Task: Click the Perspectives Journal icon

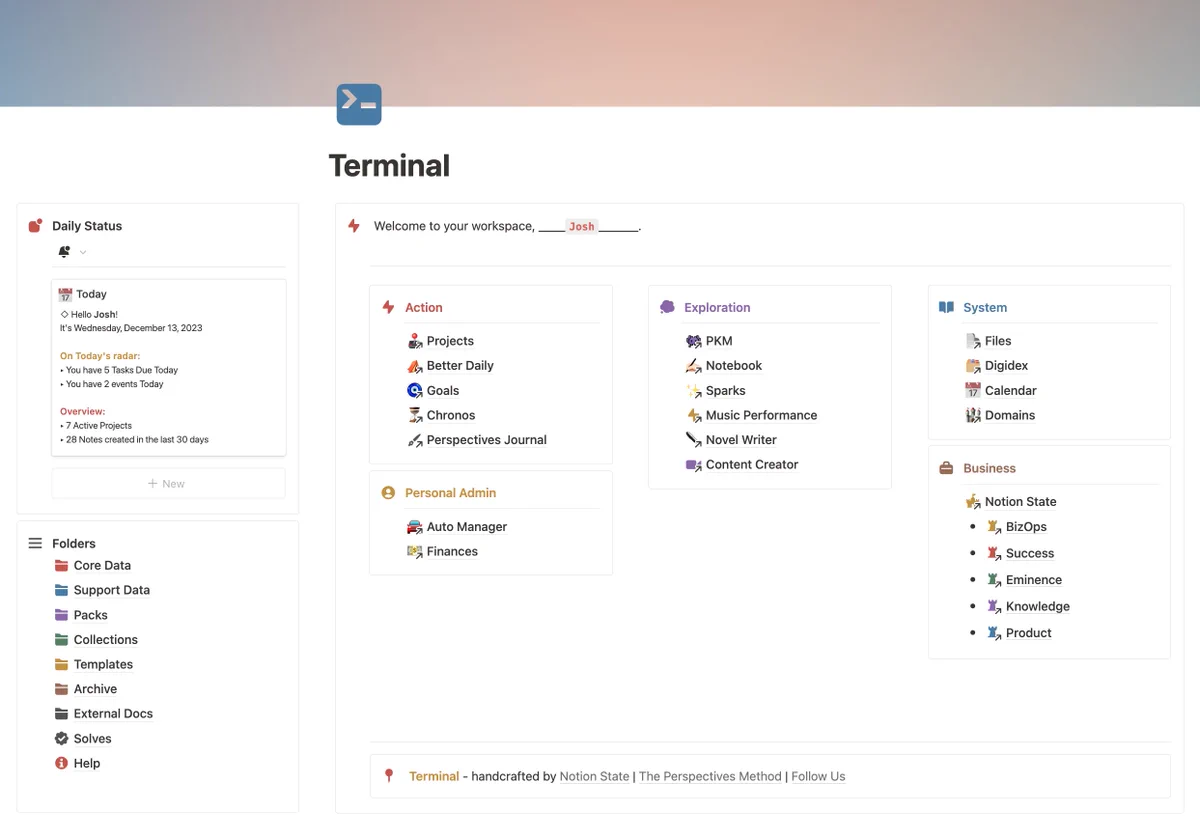Action: 415,440
